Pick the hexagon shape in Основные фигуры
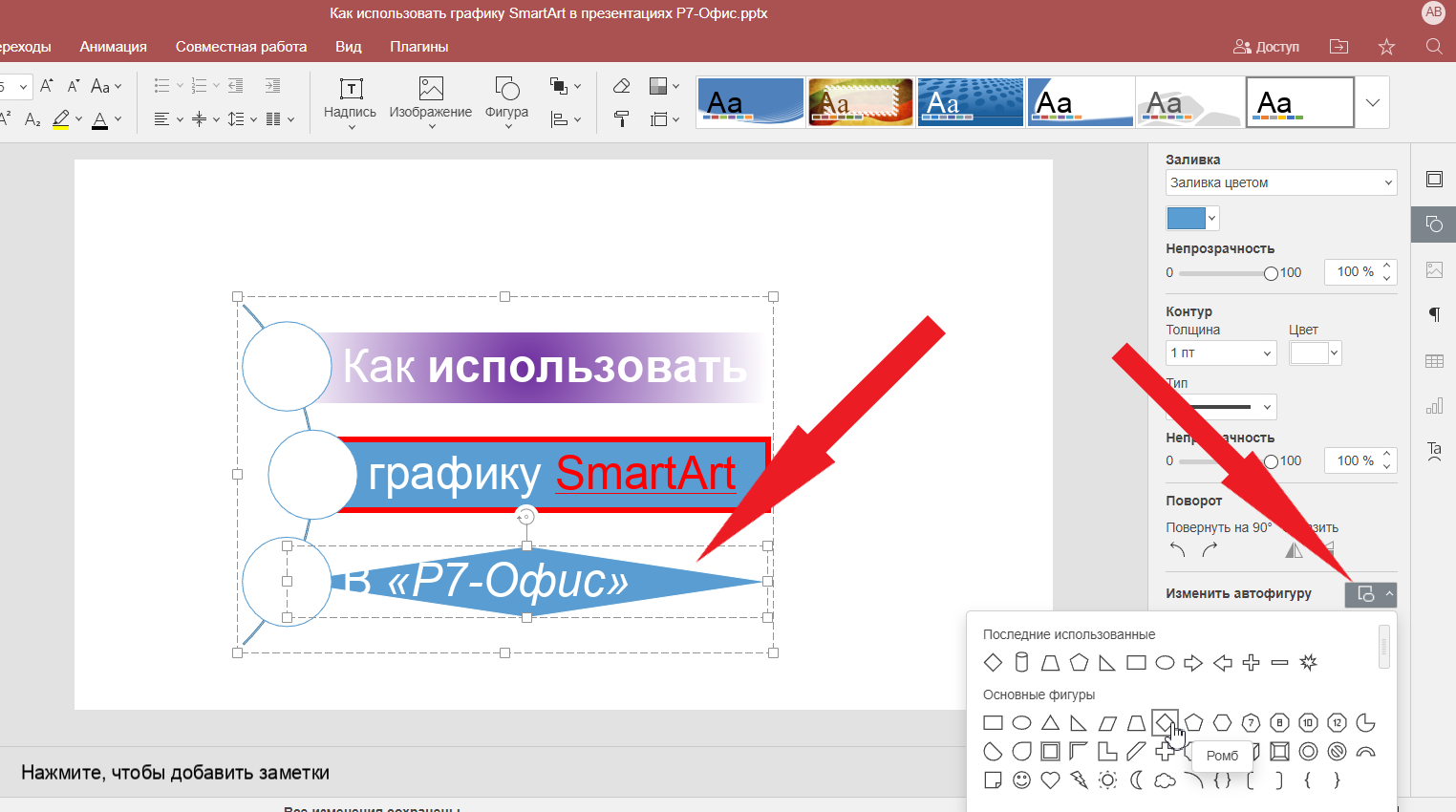The height and width of the screenshot is (812, 1456). [1222, 723]
